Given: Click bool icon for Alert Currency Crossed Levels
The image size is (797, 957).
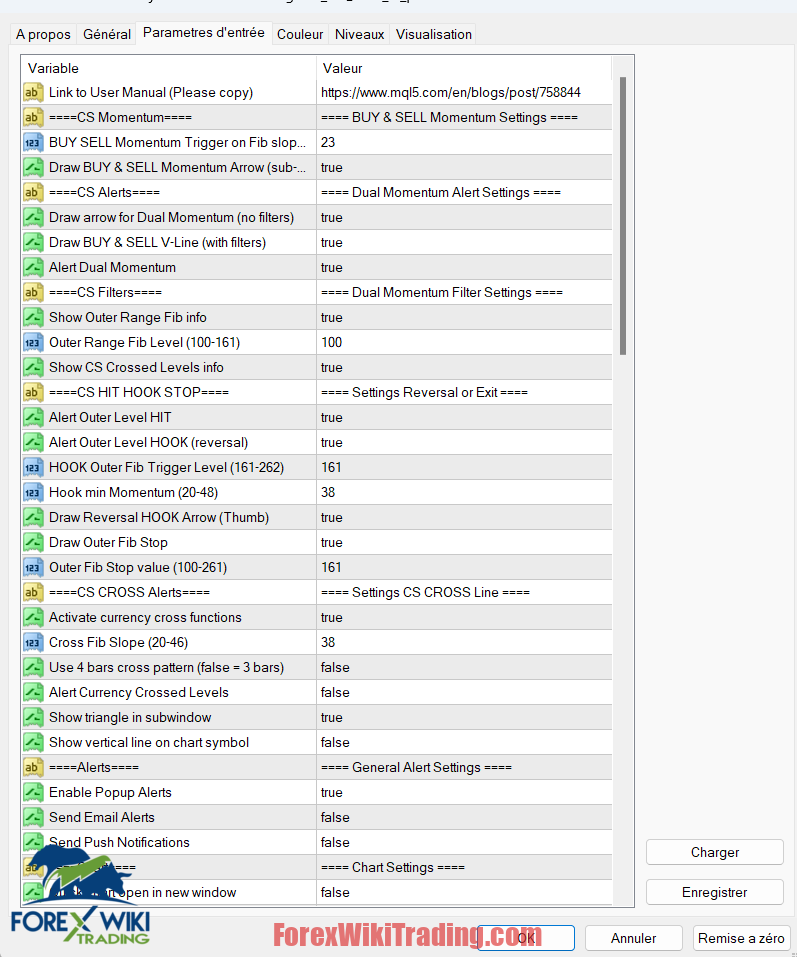Looking at the screenshot, I should tap(33, 693).
